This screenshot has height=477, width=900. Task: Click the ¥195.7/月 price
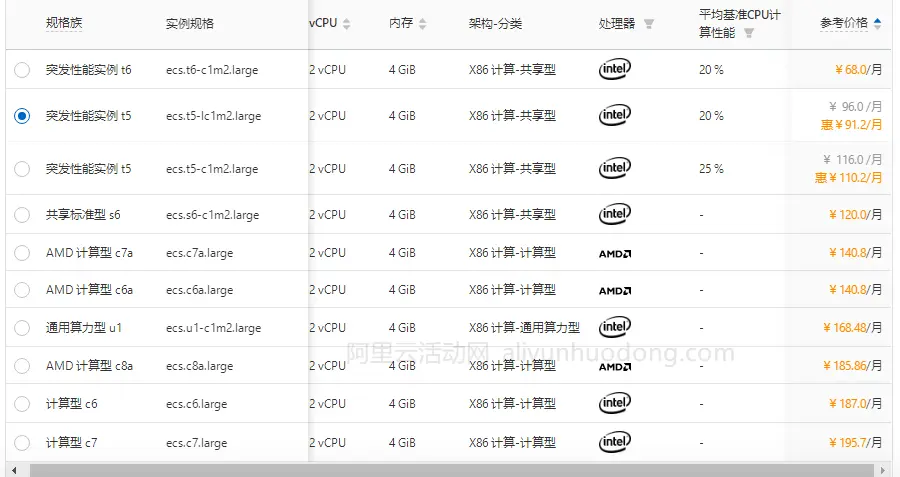click(x=855, y=442)
